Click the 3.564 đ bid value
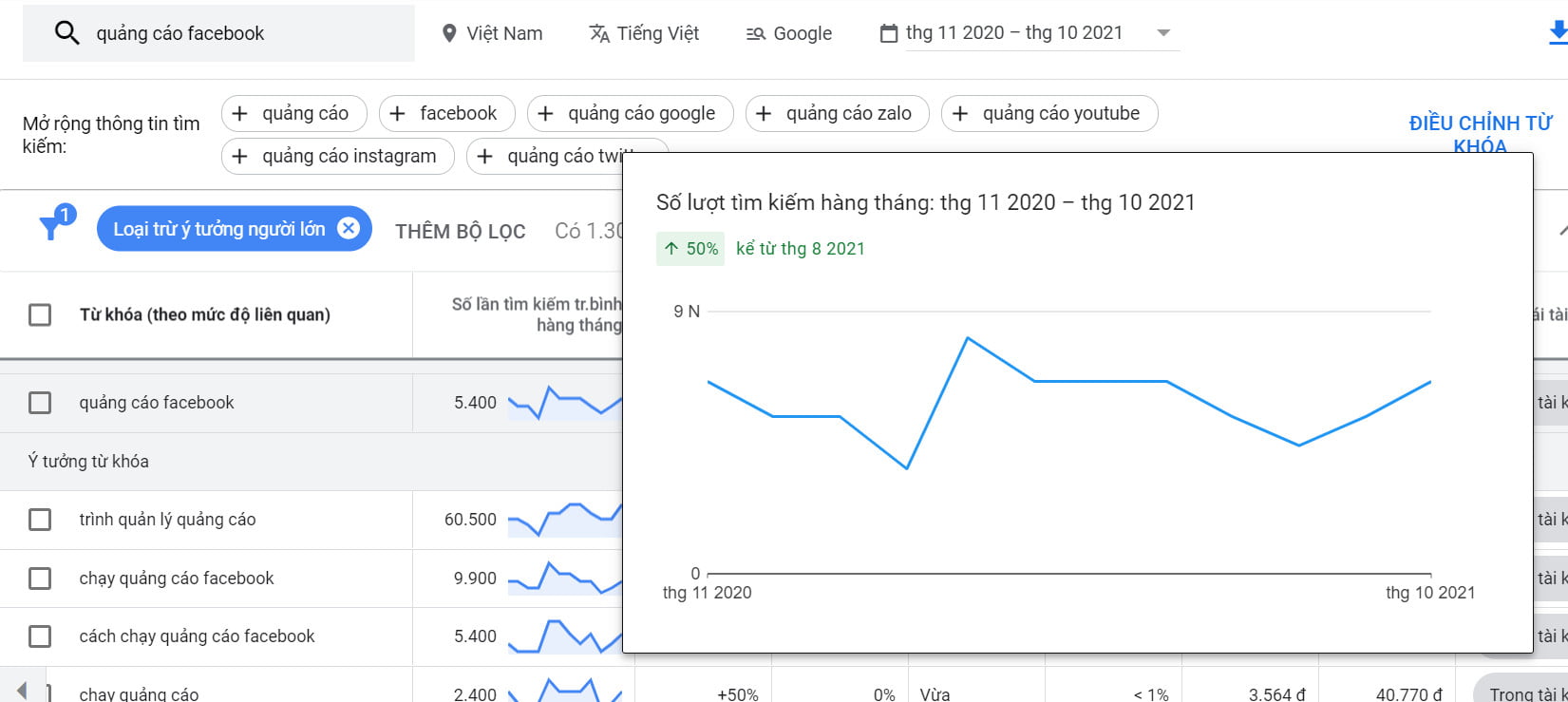This screenshot has width=1568, height=702. coord(1277,694)
